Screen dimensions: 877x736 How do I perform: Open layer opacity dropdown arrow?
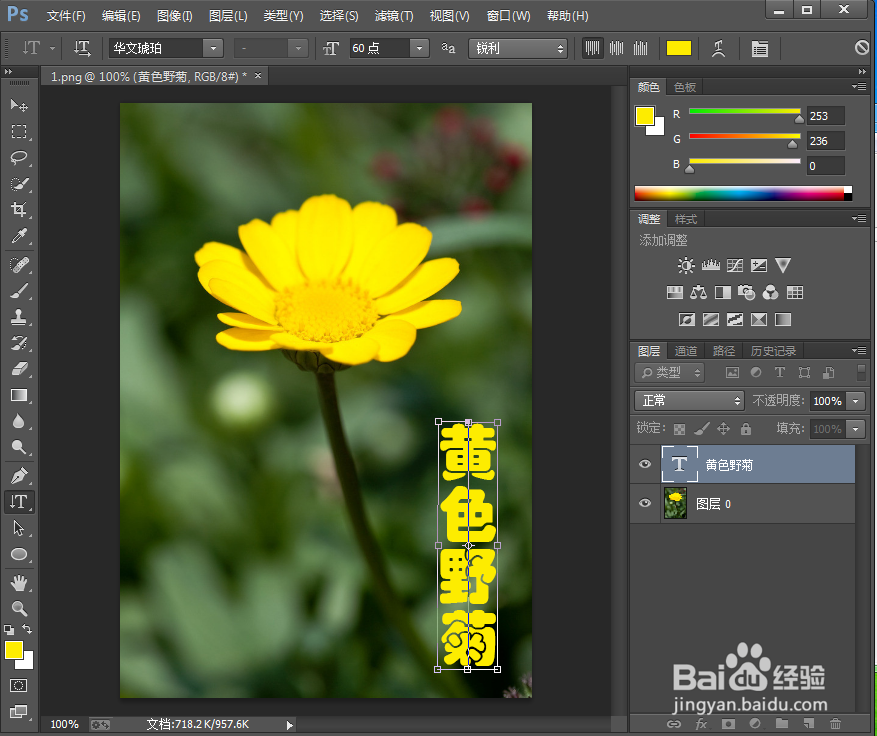[855, 400]
